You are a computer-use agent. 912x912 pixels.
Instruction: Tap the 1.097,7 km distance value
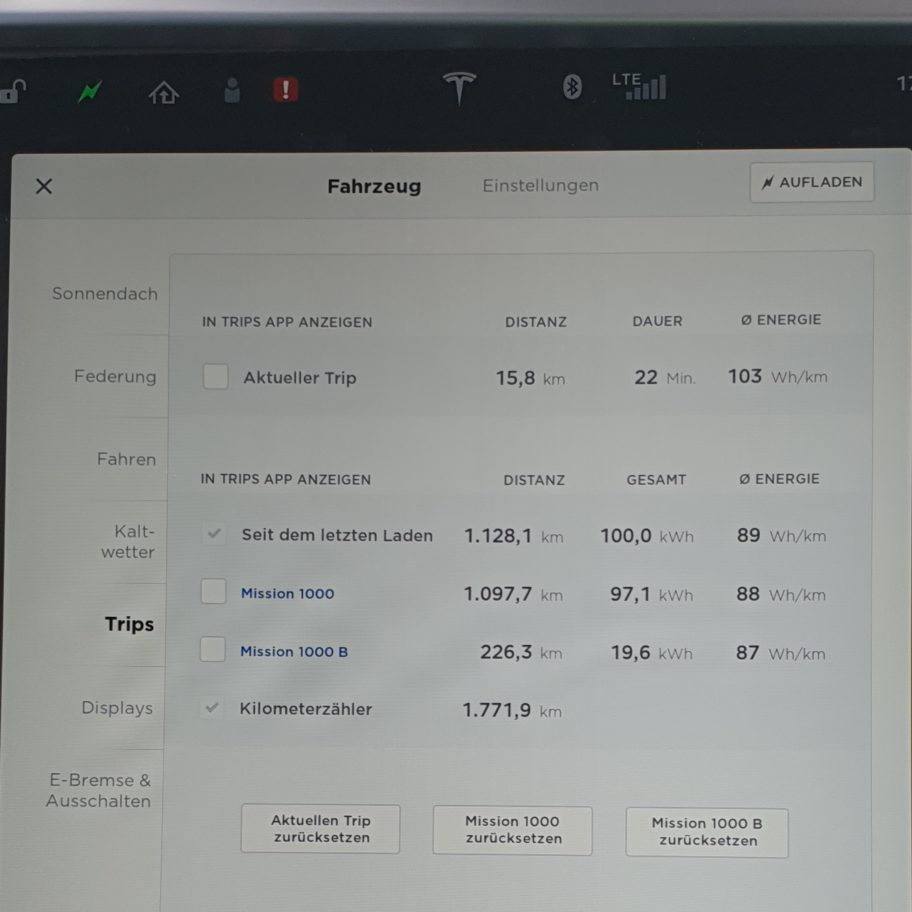pos(513,594)
